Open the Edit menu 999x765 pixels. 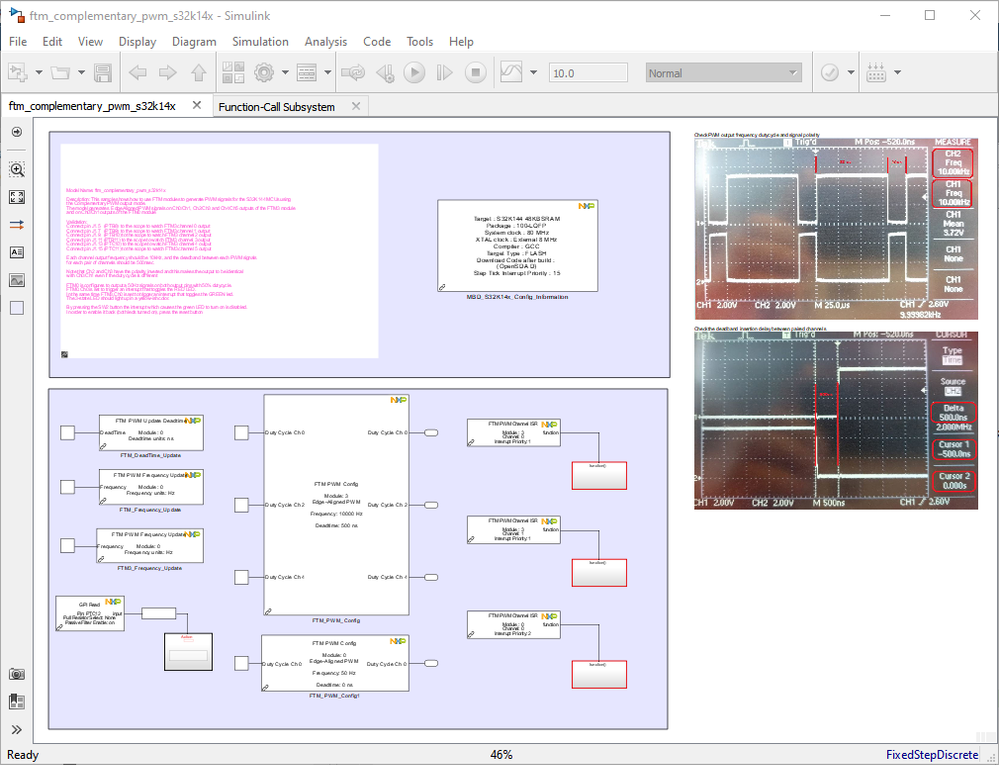coord(52,41)
